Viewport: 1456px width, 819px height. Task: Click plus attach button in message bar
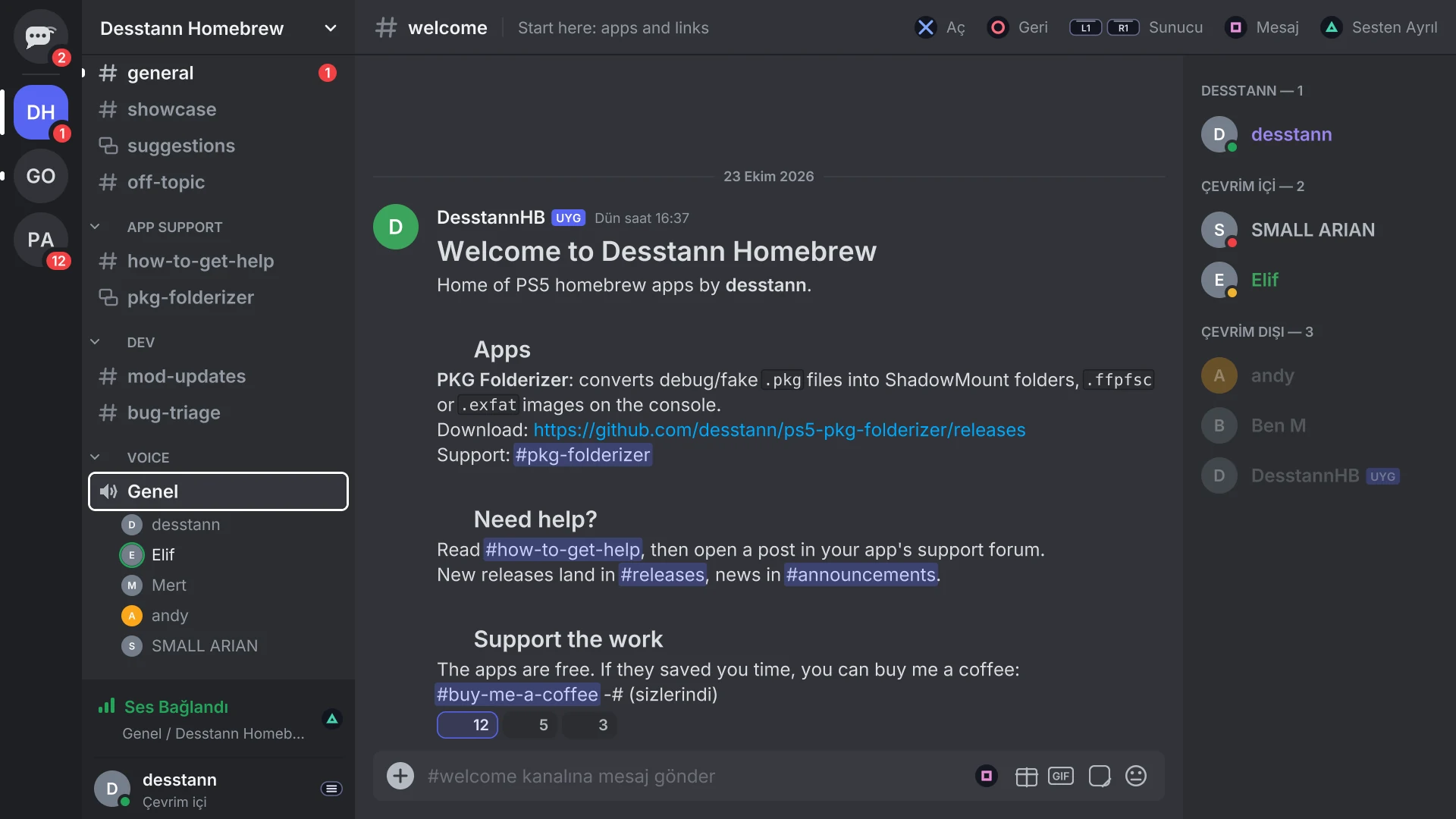point(400,776)
